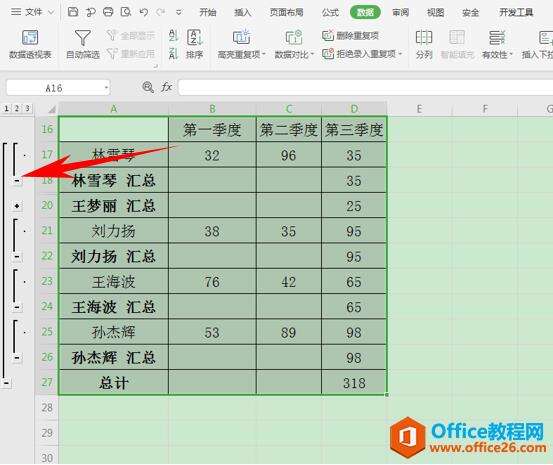553x465 pixels.
Task: Click the Print Preview icon
Action: [x=126, y=12]
